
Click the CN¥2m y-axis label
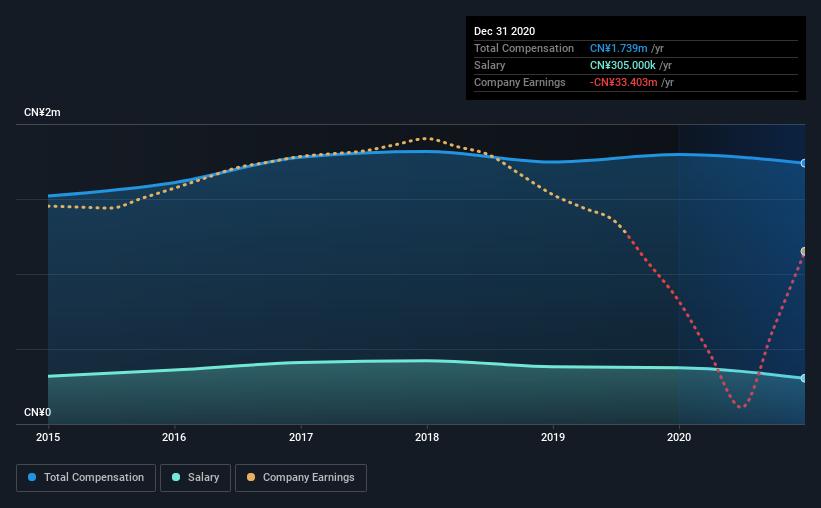tap(42, 113)
